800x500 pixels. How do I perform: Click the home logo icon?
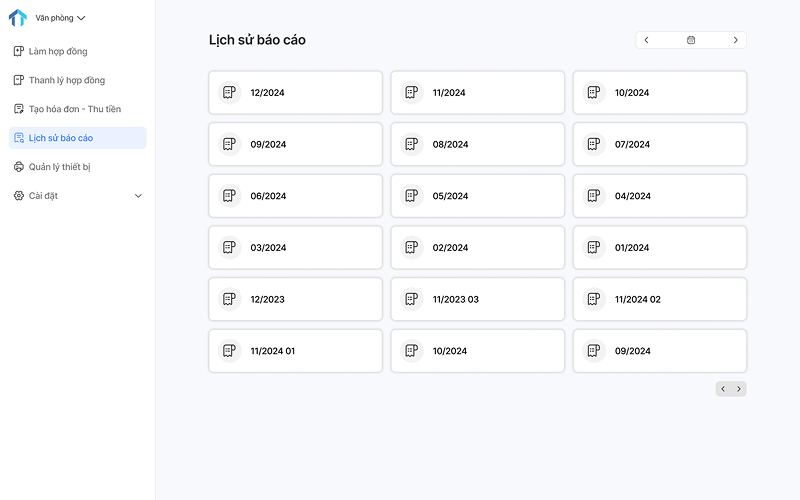click(18, 18)
